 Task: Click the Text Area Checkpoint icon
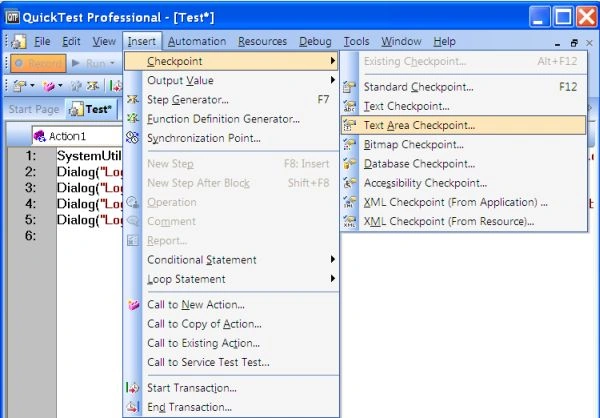coord(349,125)
